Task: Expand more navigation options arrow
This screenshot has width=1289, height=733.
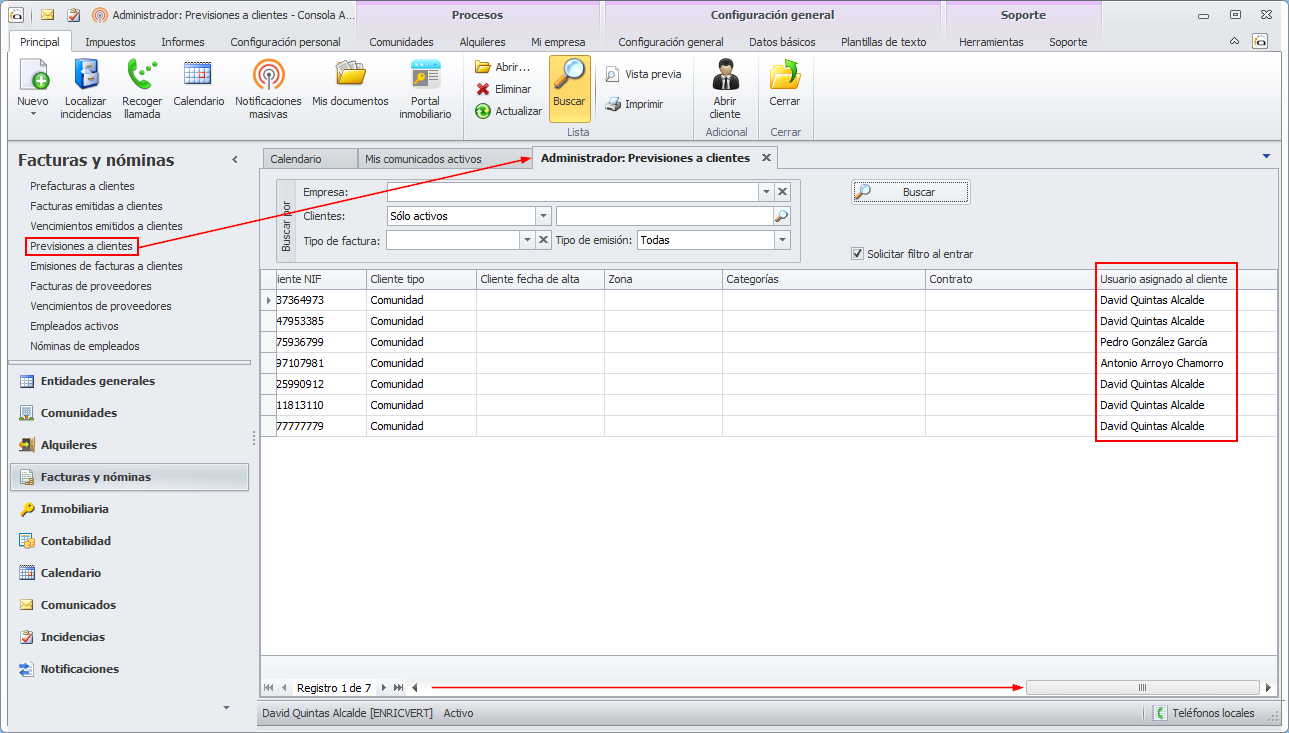Action: (226, 707)
